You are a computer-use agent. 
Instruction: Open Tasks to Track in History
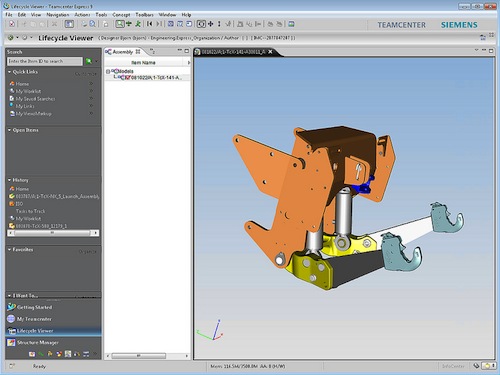pyautogui.click(x=30, y=211)
